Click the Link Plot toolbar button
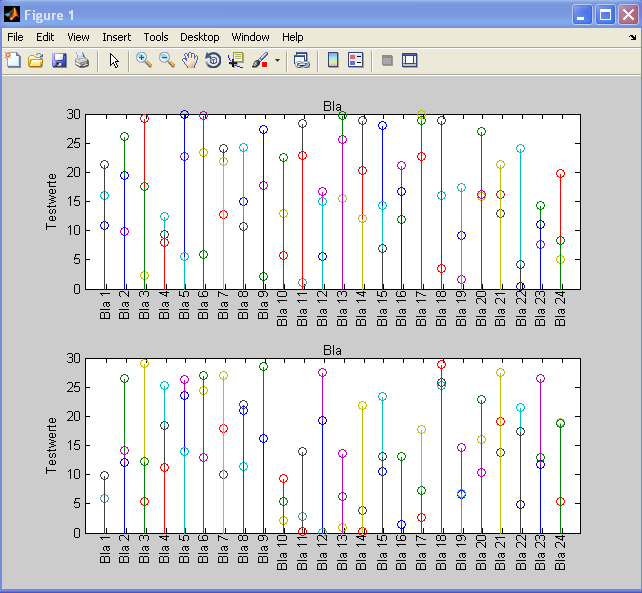 pos(301,60)
